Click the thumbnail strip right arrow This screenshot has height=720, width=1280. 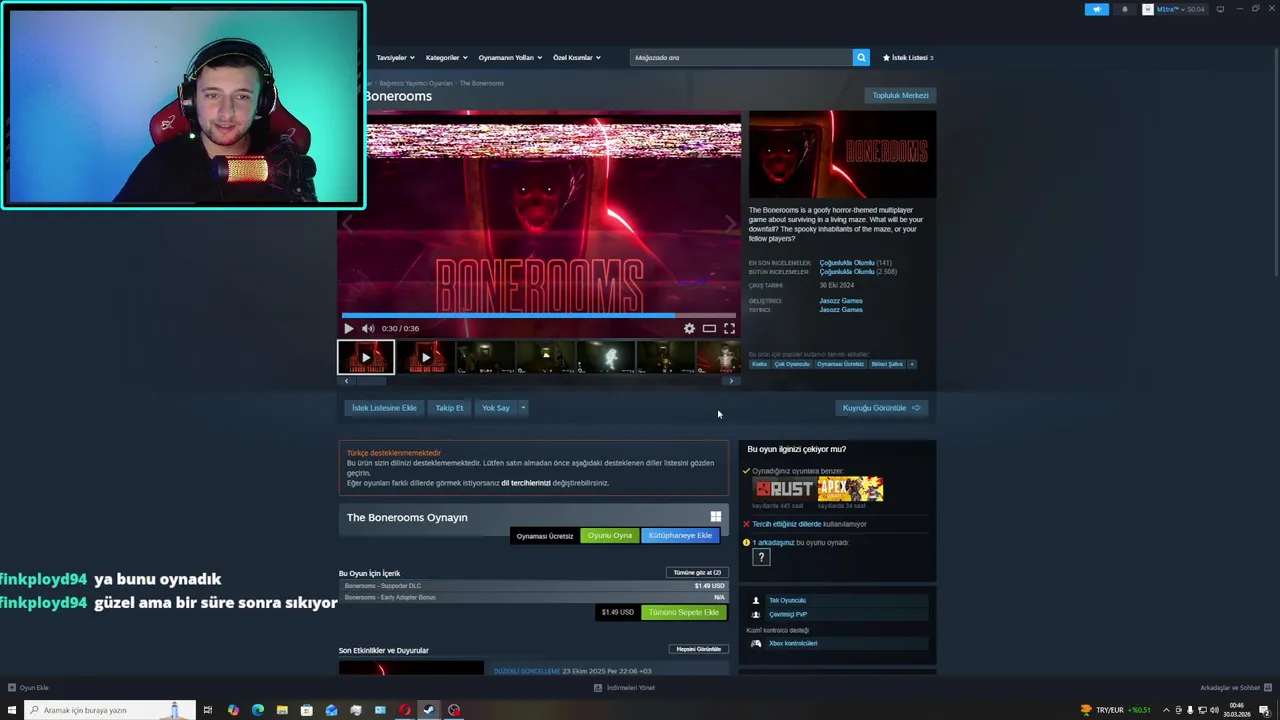pos(731,381)
